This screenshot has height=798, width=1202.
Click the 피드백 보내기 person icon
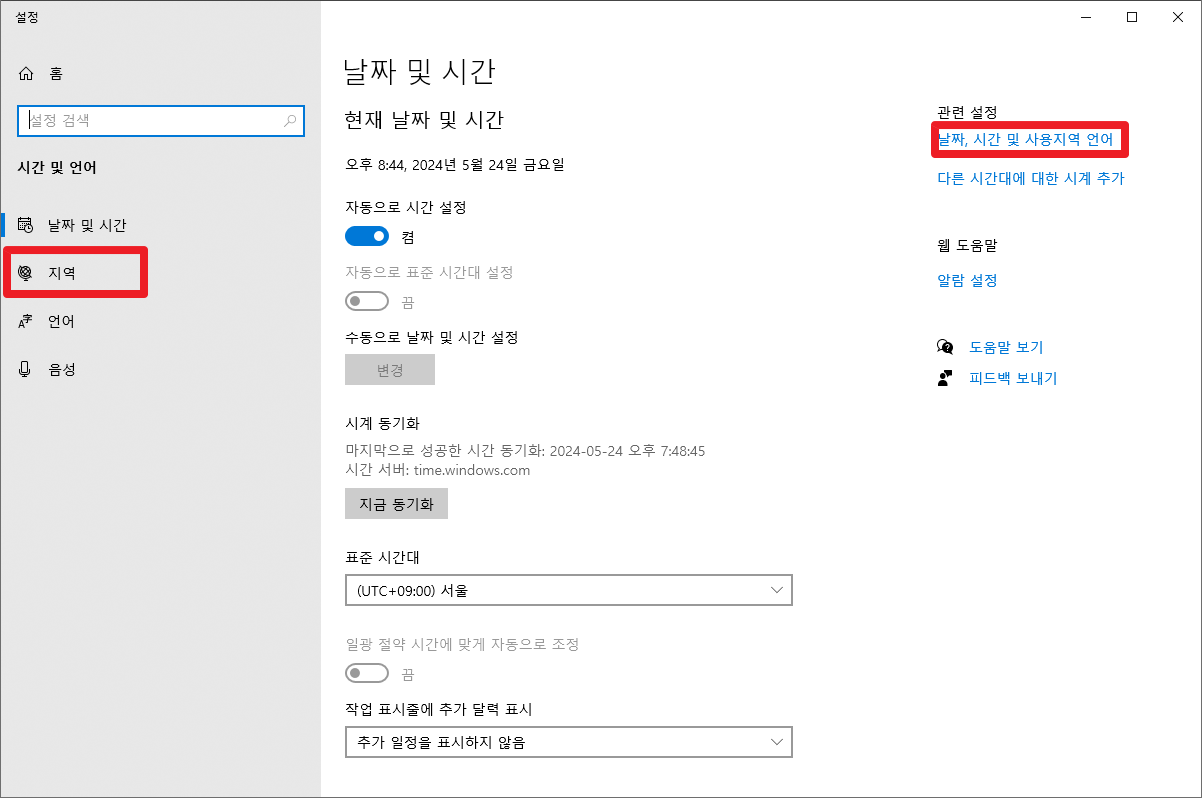(x=945, y=378)
